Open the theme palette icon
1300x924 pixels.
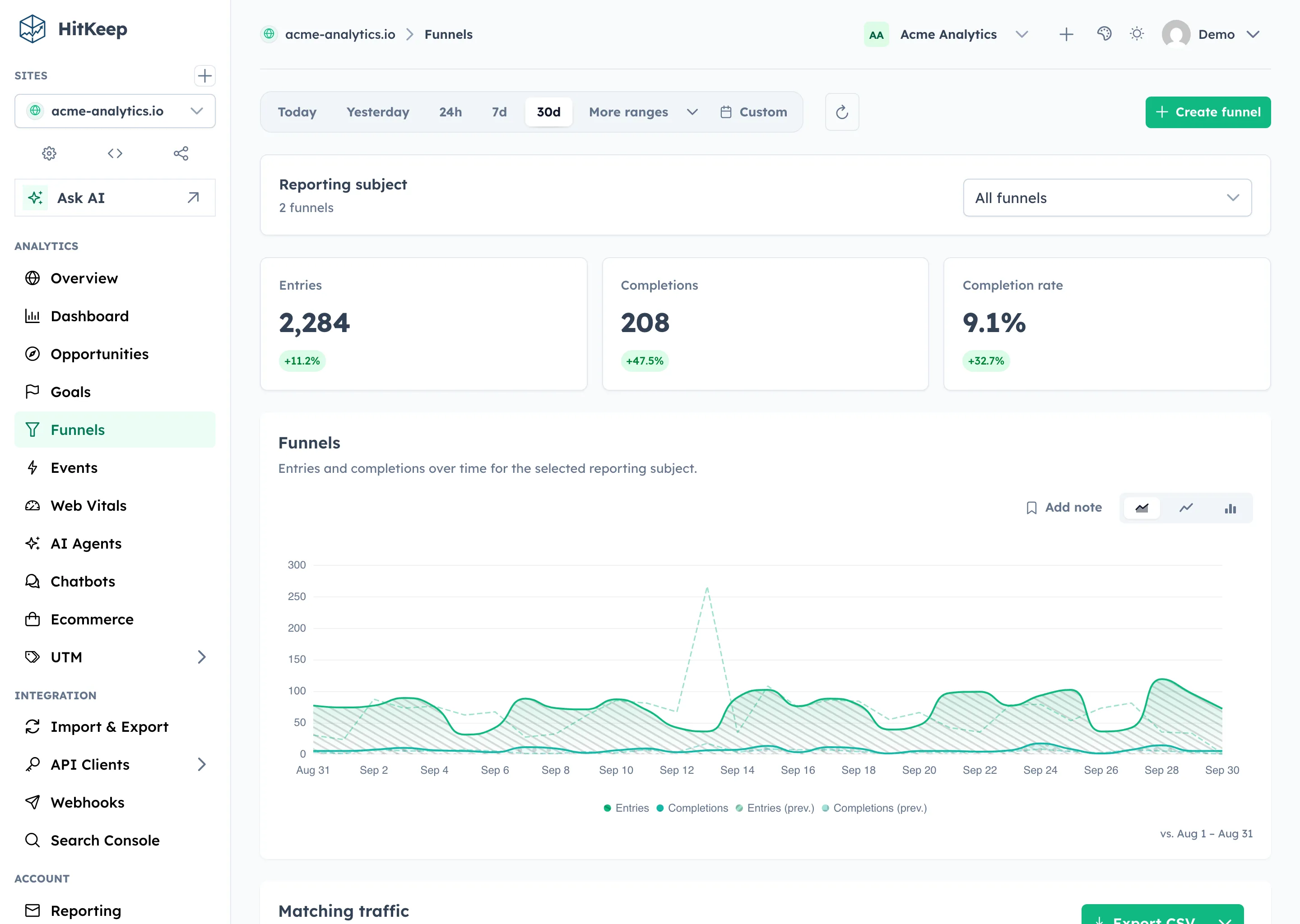(x=1104, y=34)
